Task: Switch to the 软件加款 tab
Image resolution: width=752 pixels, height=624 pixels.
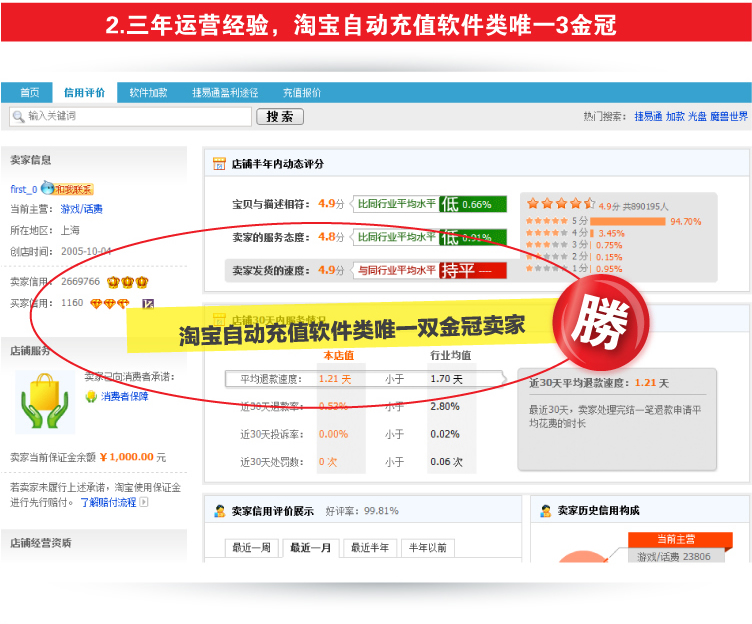Action: [x=148, y=93]
